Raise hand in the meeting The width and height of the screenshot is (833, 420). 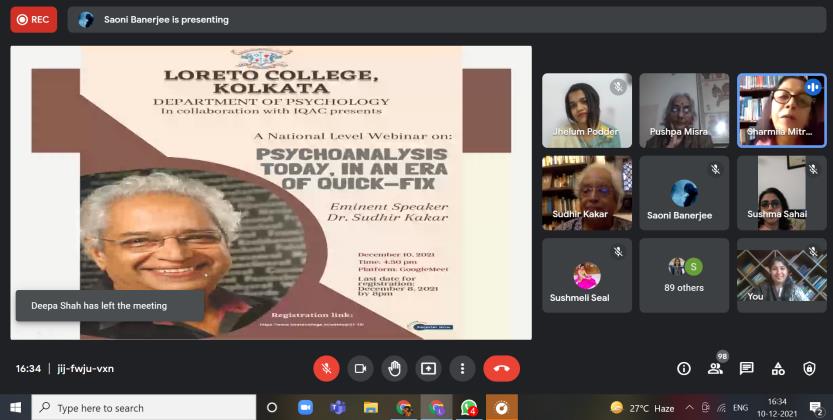tap(394, 368)
